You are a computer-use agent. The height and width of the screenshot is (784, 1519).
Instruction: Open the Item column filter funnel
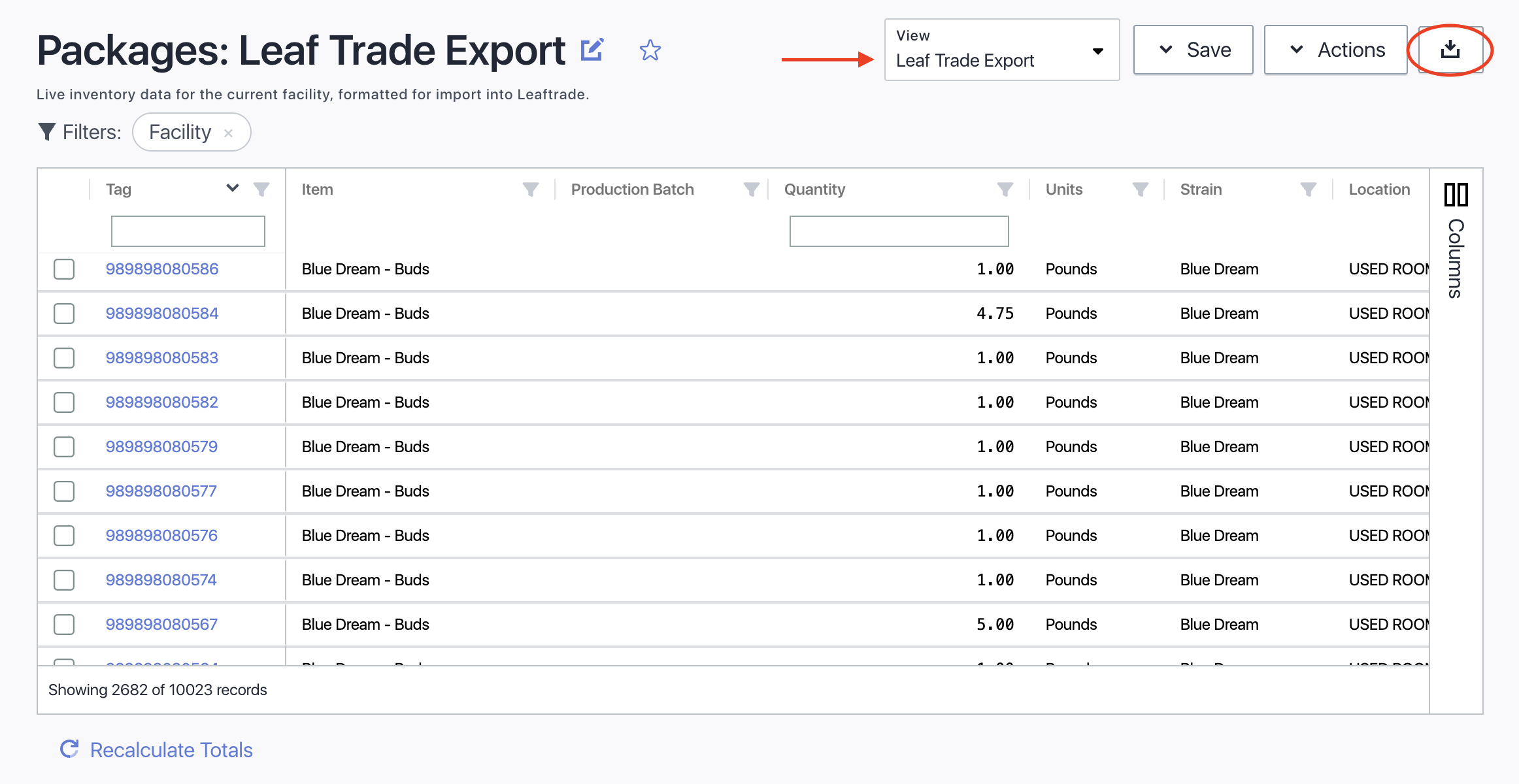[x=531, y=189]
